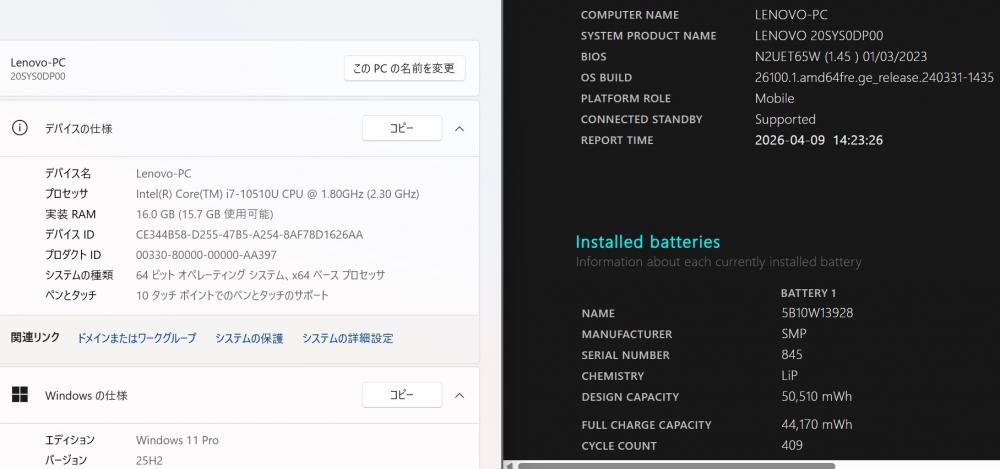Collapse the Windows の仕様 section chevron
The image size is (1000, 469).
coord(459,395)
